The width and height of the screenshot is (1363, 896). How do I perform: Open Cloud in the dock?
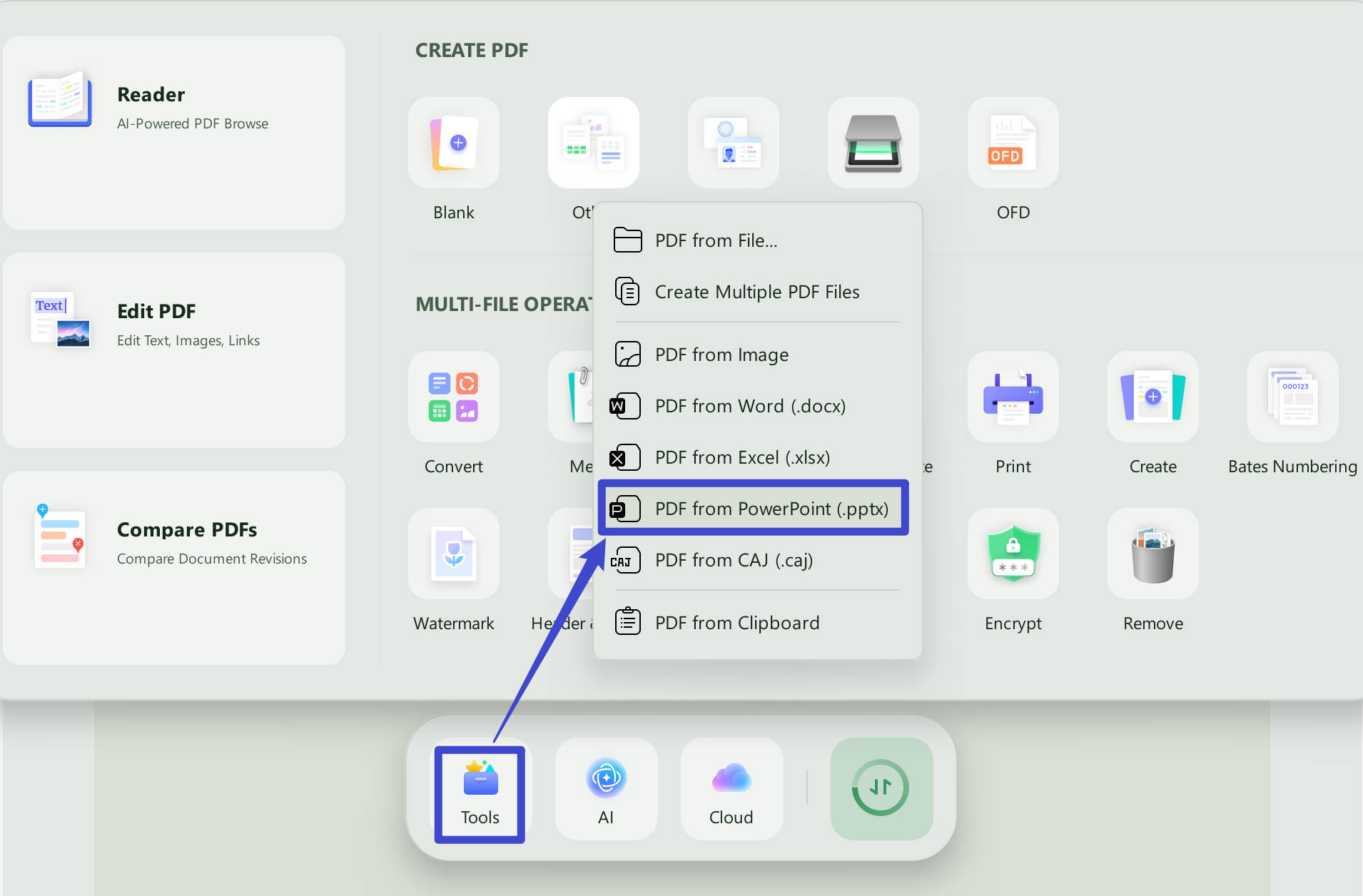tap(731, 789)
